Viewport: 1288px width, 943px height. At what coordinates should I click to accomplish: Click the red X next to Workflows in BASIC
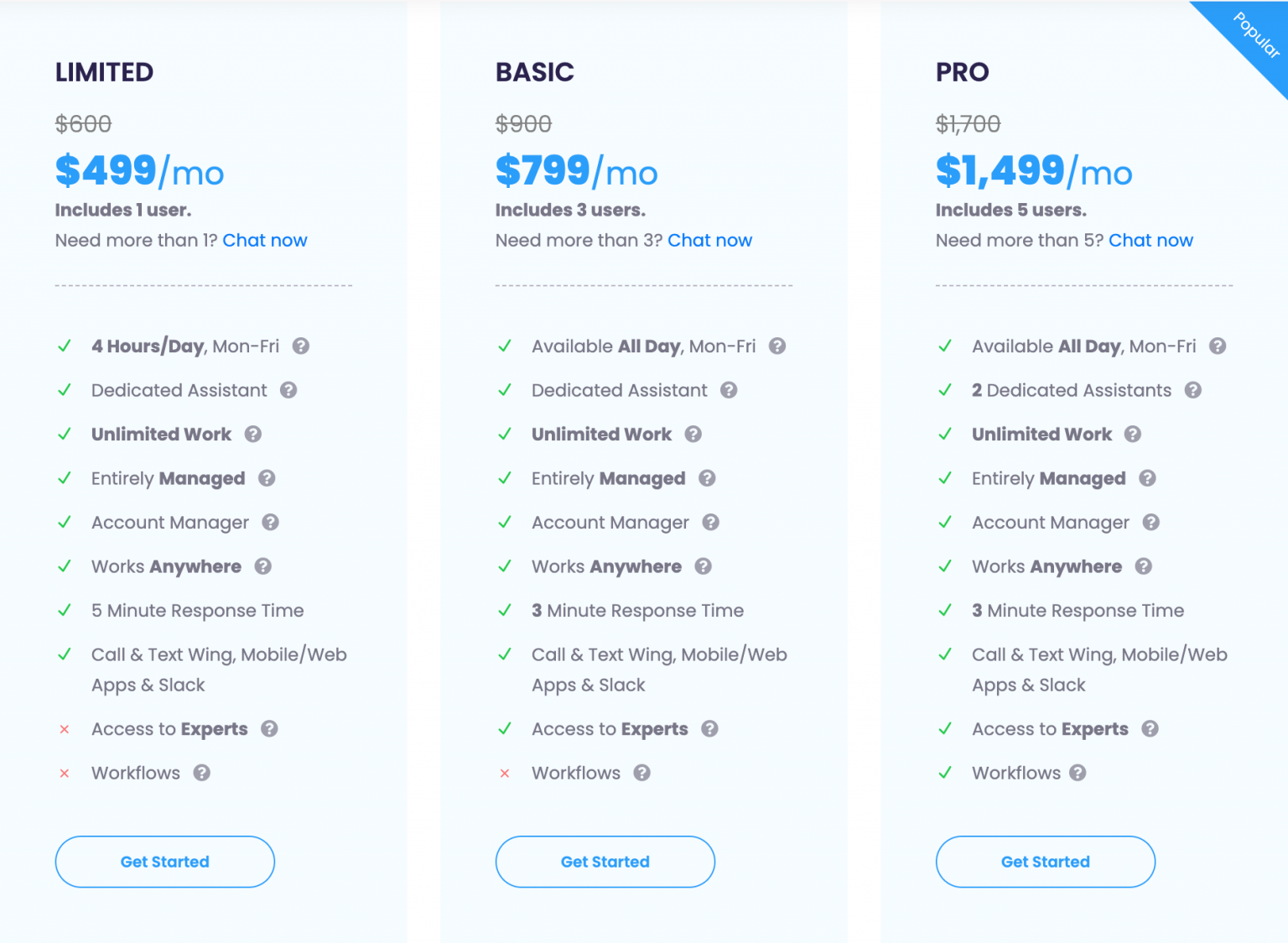click(505, 774)
